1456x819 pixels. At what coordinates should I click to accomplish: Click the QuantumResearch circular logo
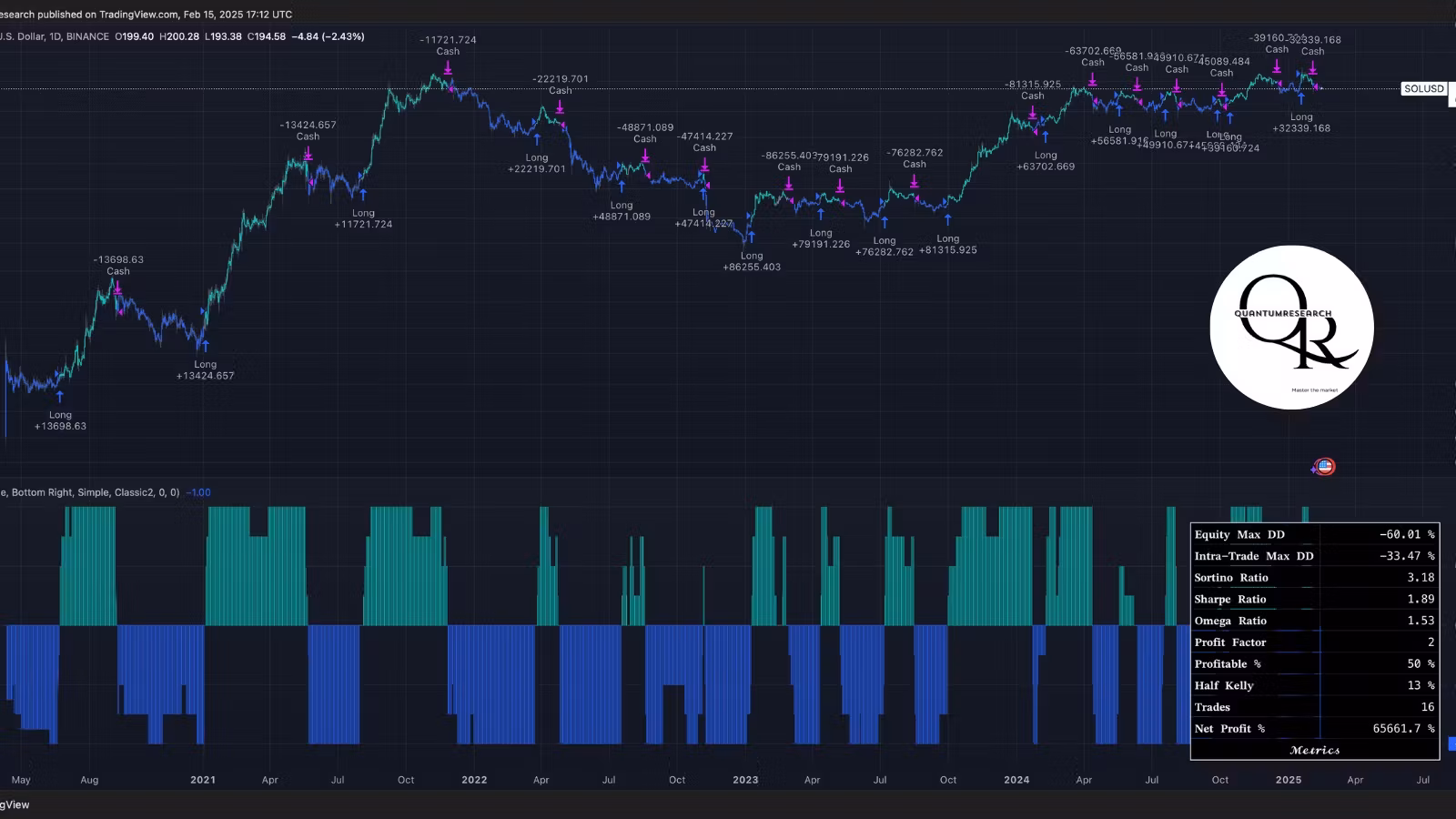click(1291, 328)
